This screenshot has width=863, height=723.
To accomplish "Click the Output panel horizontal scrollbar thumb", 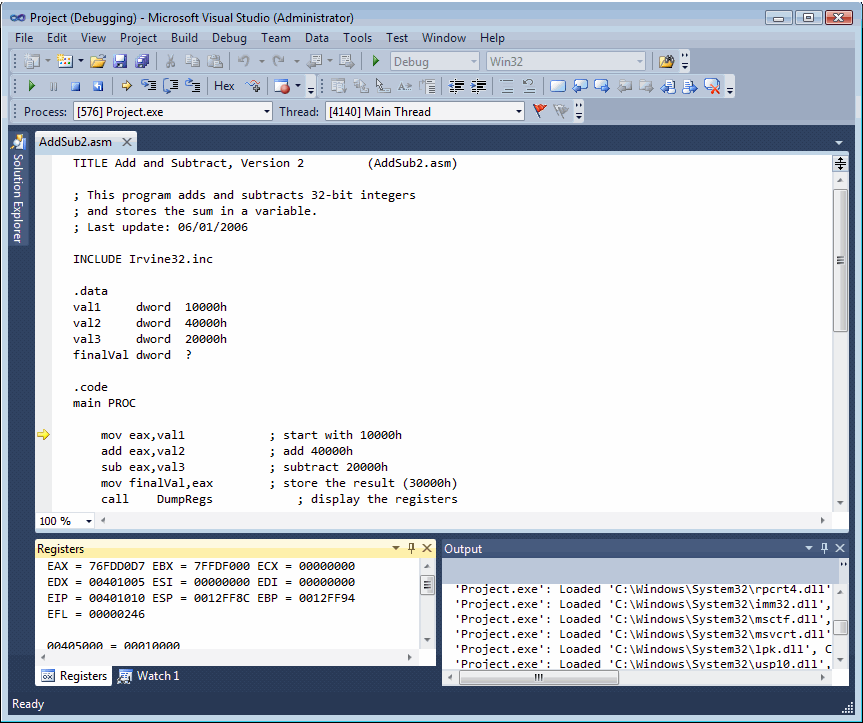I will (539, 677).
